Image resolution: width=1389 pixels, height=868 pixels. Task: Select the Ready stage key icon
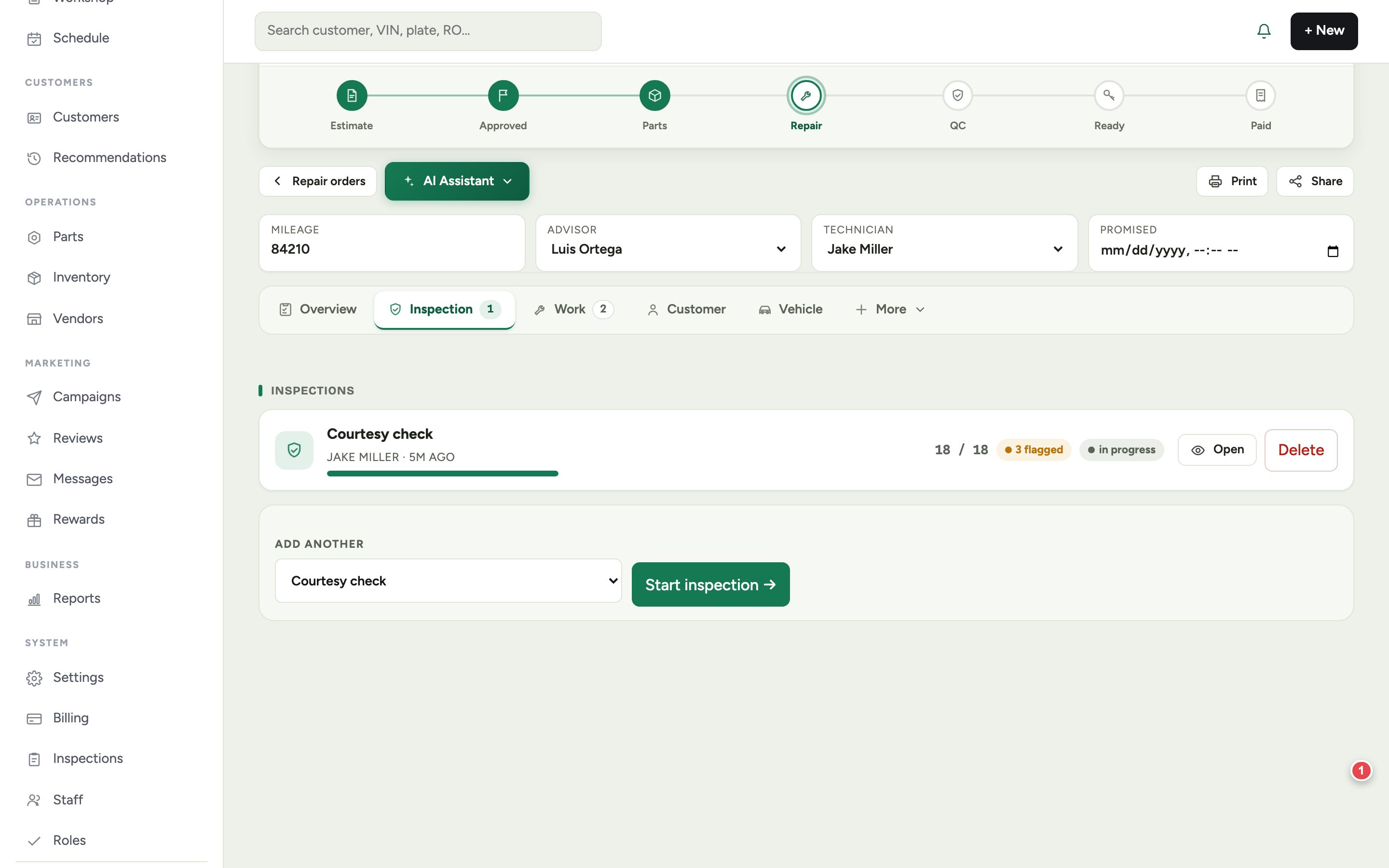tap(1109, 95)
